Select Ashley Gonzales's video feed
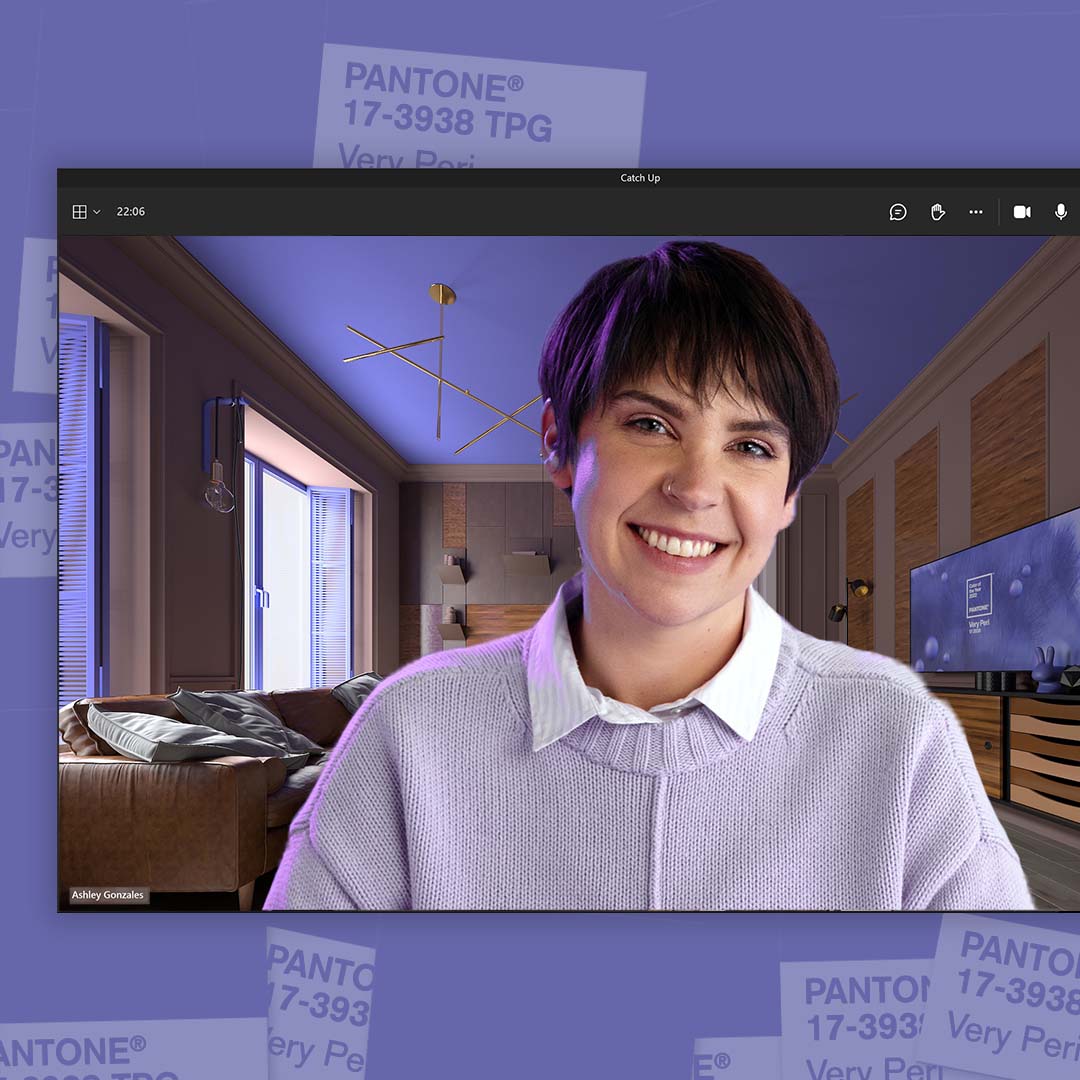Image resolution: width=1080 pixels, height=1080 pixels. (569, 573)
